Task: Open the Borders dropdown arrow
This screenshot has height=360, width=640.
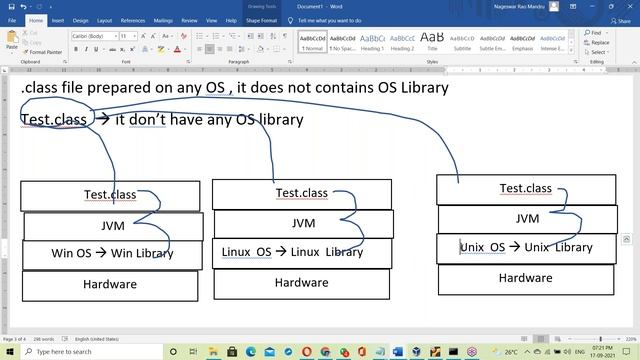Action: [x=284, y=49]
